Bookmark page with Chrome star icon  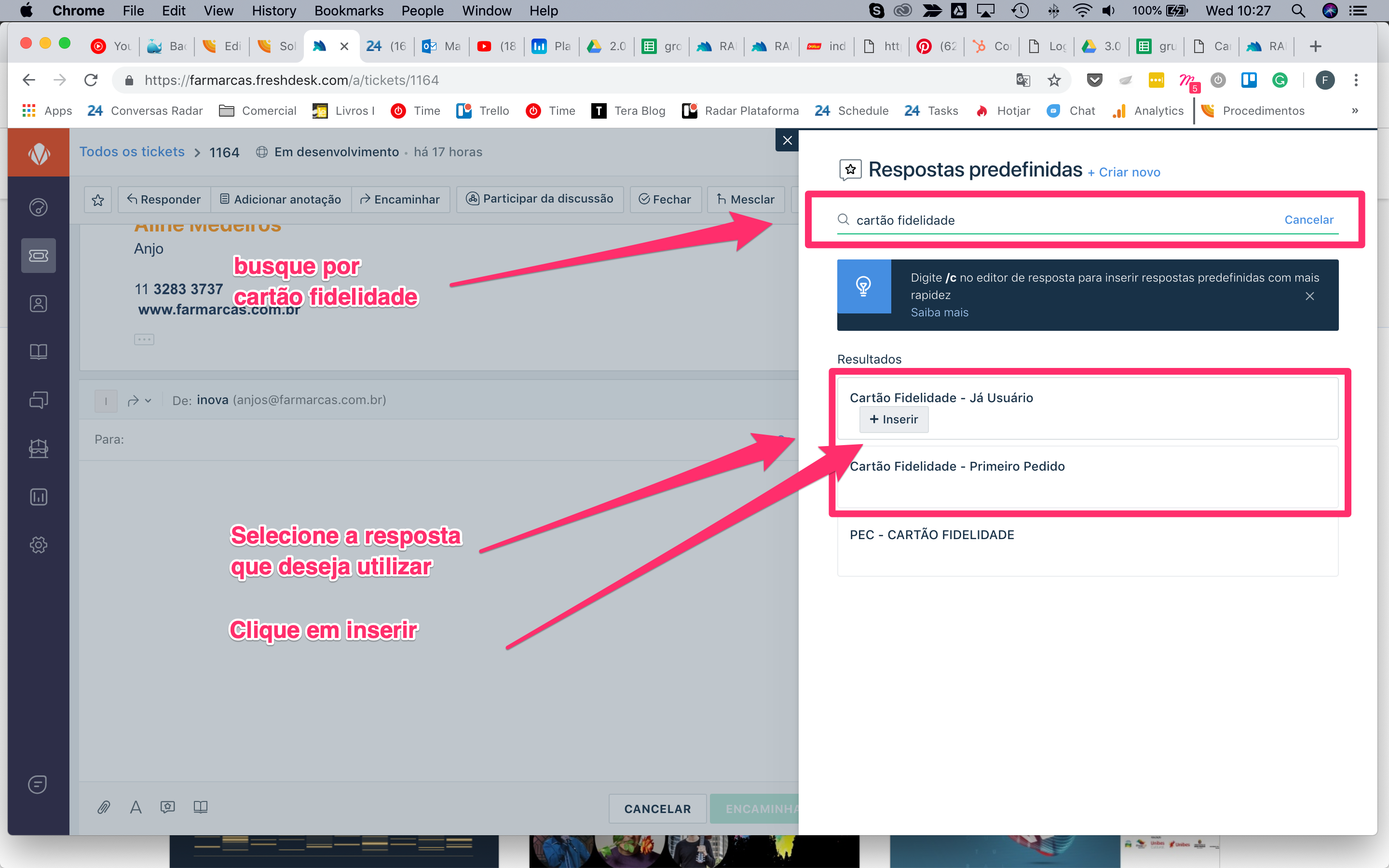click(1054, 81)
